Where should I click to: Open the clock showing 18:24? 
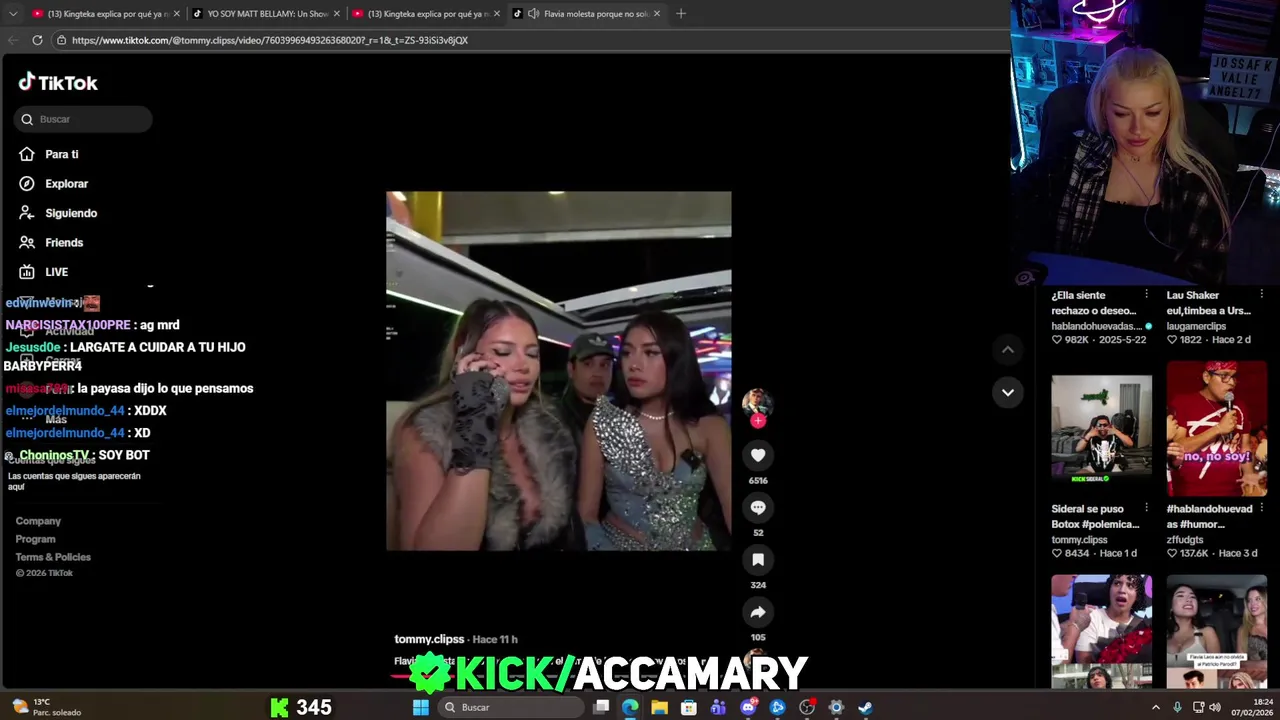coord(1251,707)
